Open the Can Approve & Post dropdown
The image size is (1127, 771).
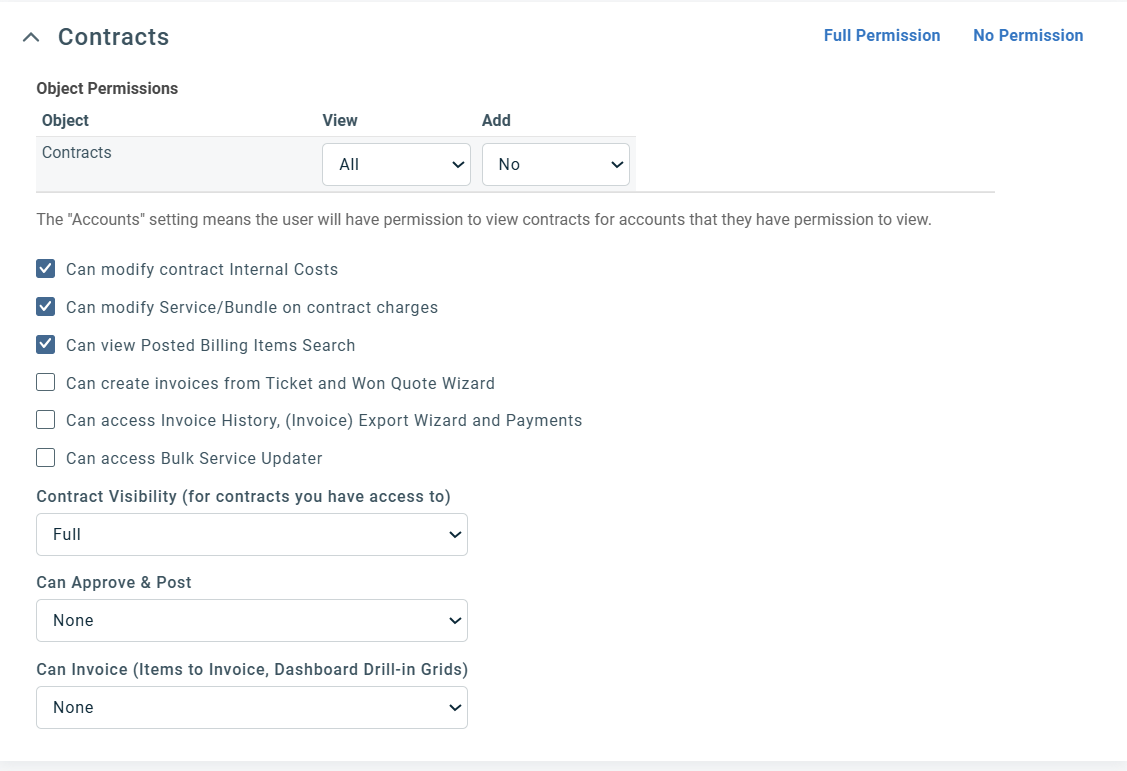[251, 620]
